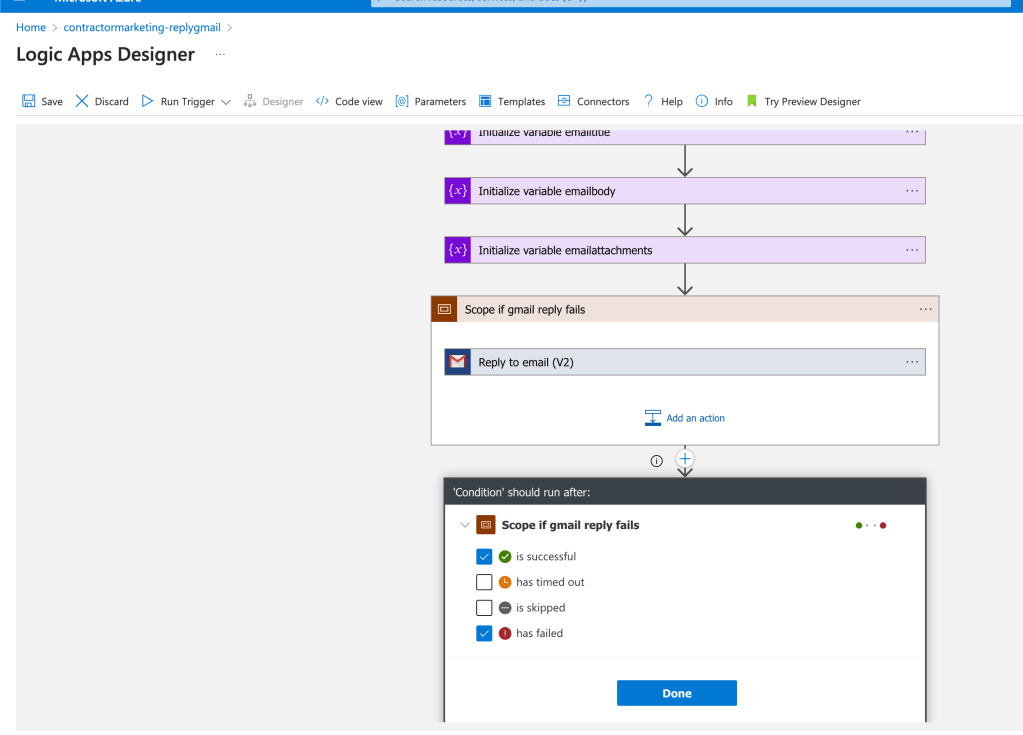Open the Run Trigger dropdown arrow

tap(226, 102)
